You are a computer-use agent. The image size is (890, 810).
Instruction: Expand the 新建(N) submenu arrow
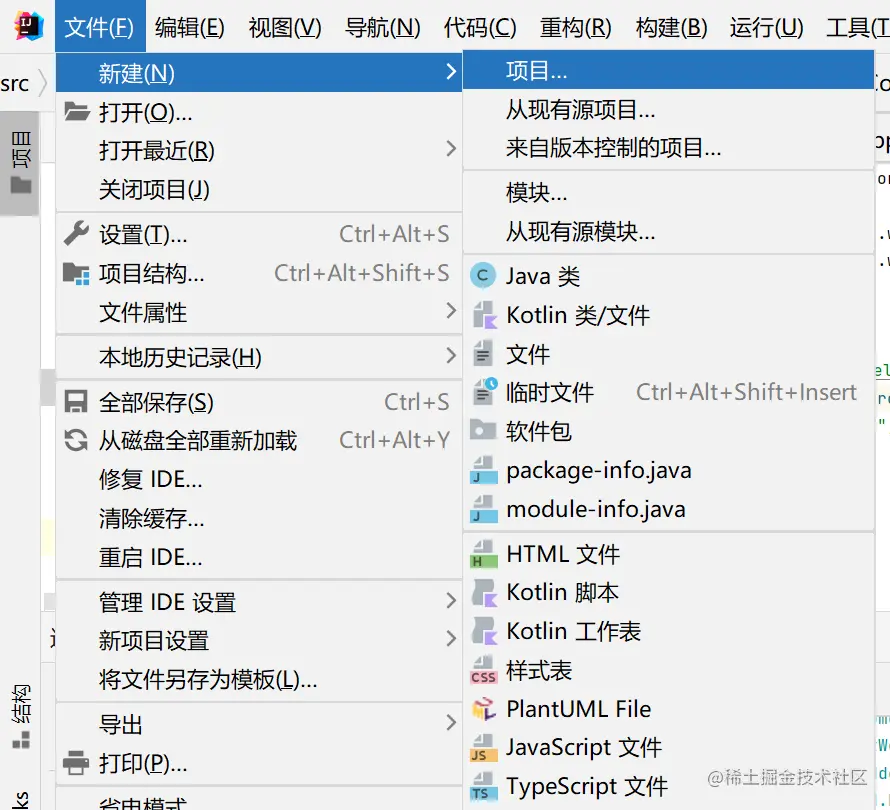pos(451,72)
